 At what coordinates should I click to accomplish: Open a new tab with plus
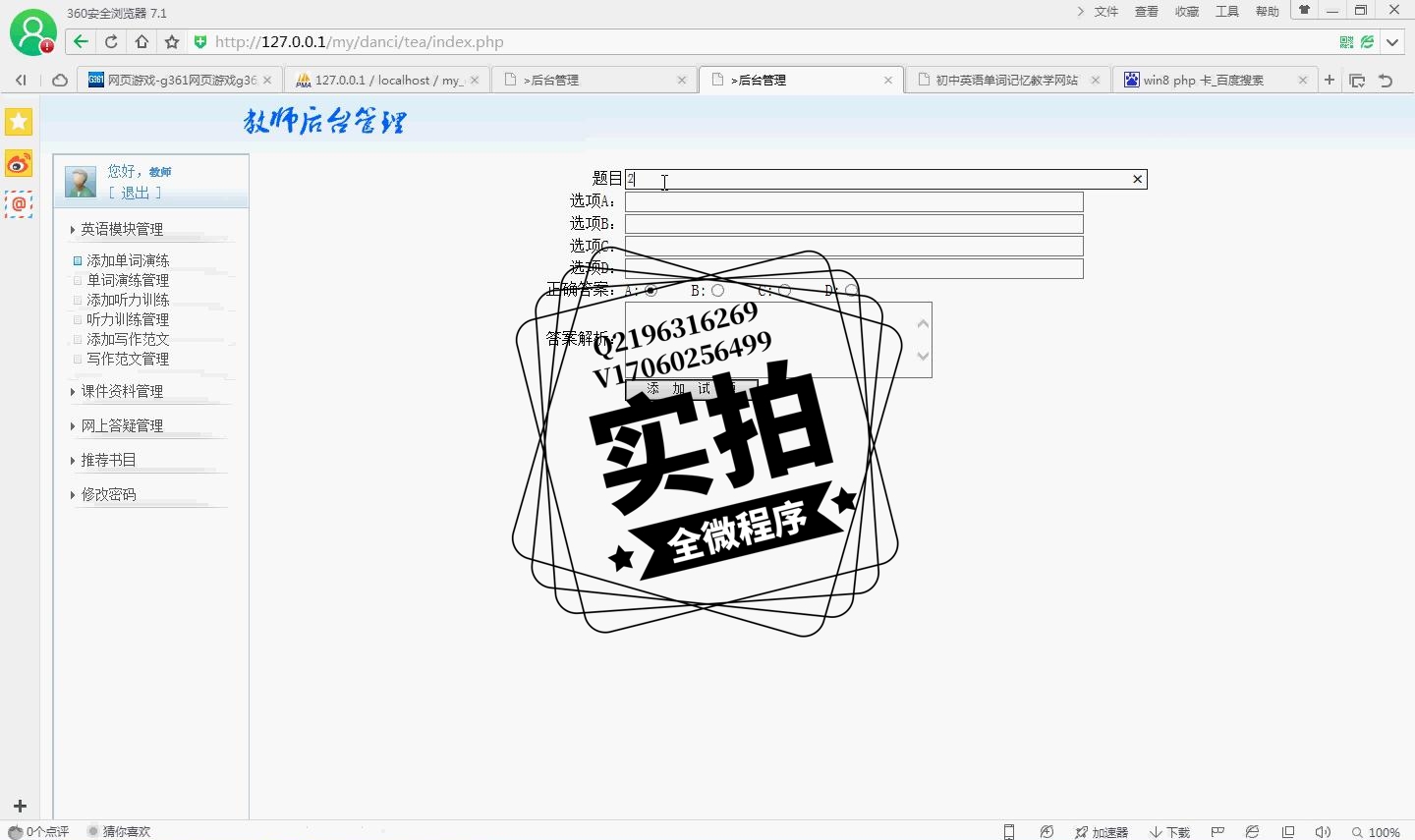(1330, 80)
